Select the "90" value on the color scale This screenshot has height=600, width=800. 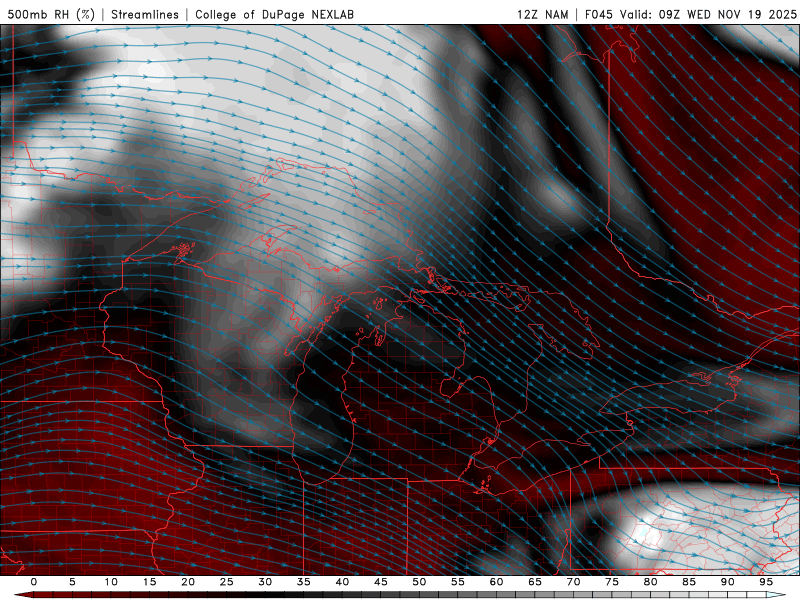(x=727, y=582)
